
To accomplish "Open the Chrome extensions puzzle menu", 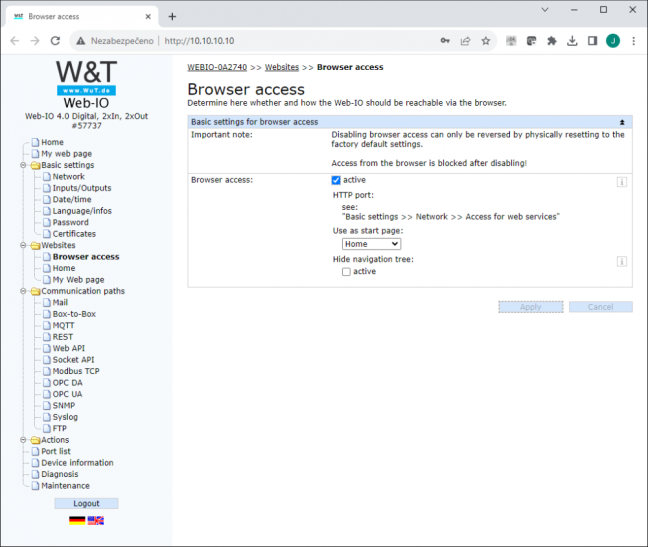I will (552, 40).
